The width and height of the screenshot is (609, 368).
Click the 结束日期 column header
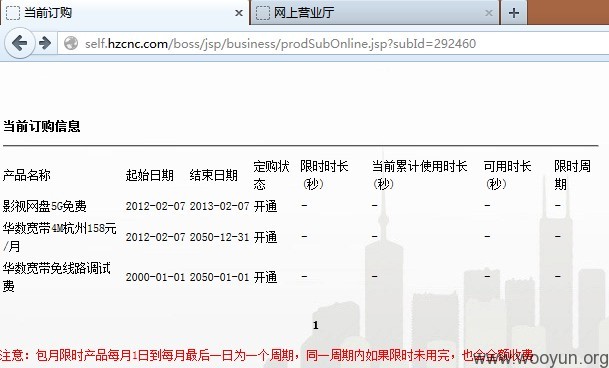point(214,175)
